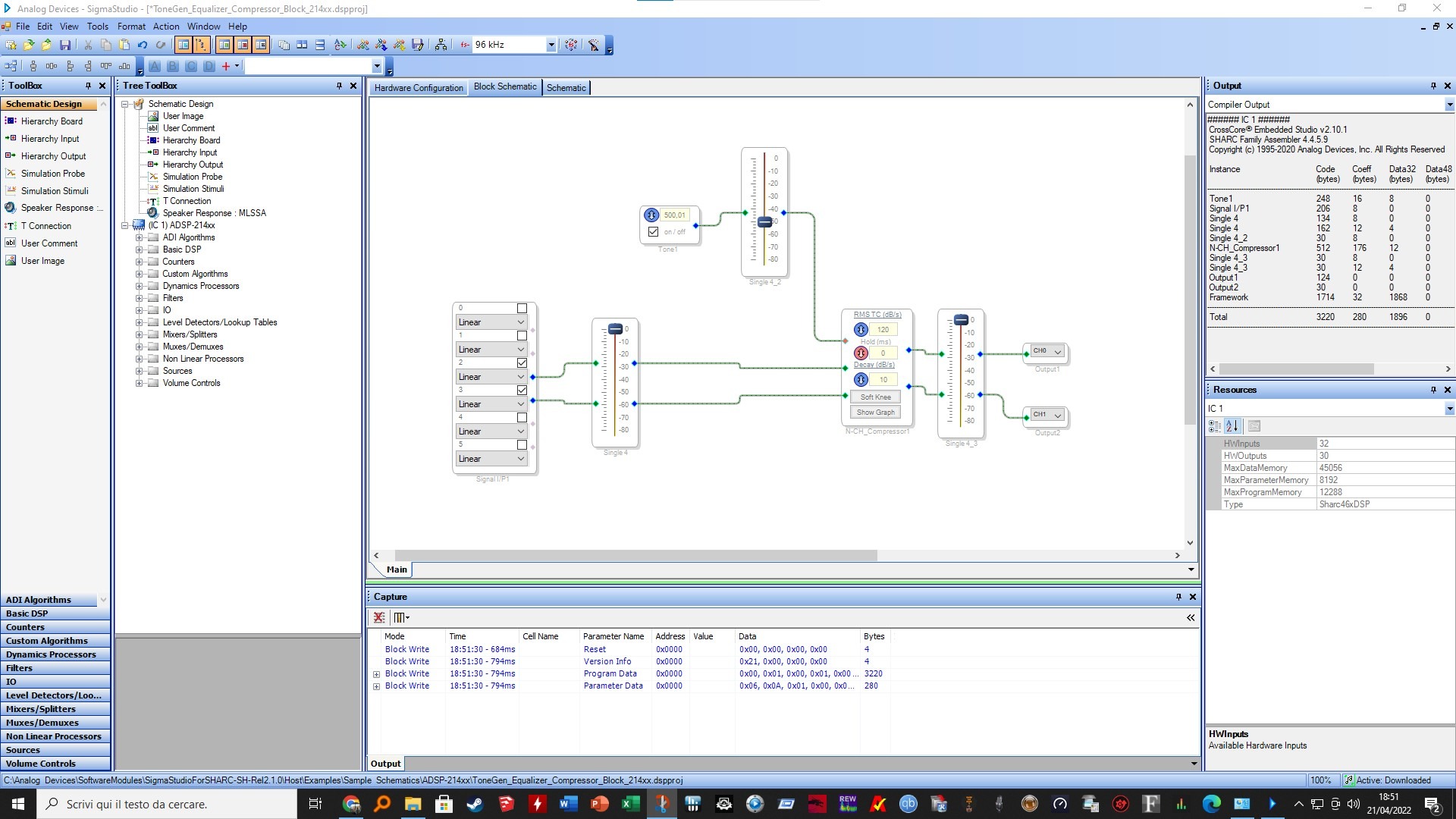Click the Single 4_3 volume slider handle
The width and height of the screenshot is (1456, 819).
tap(961, 320)
